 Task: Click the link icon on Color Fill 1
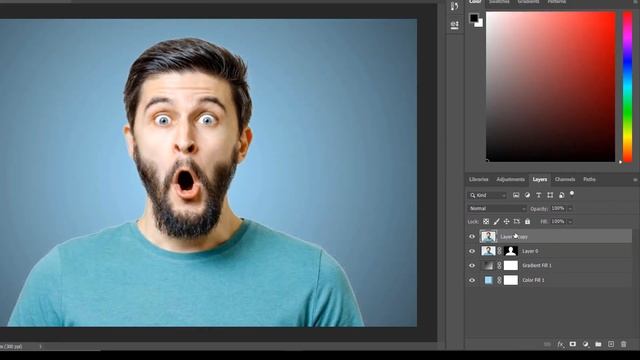tap(499, 280)
